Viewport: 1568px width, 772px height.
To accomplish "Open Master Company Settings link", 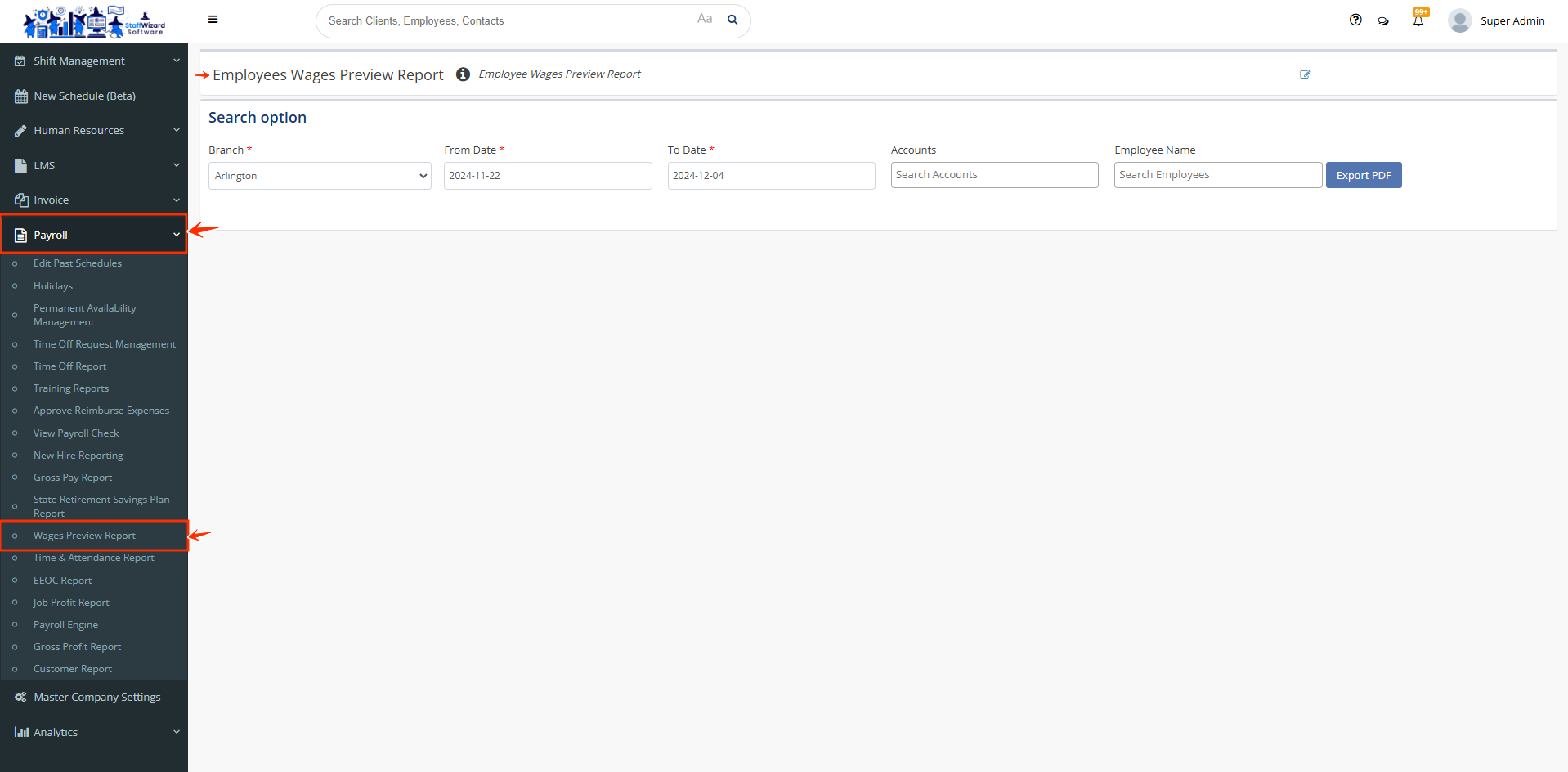I will point(96,698).
